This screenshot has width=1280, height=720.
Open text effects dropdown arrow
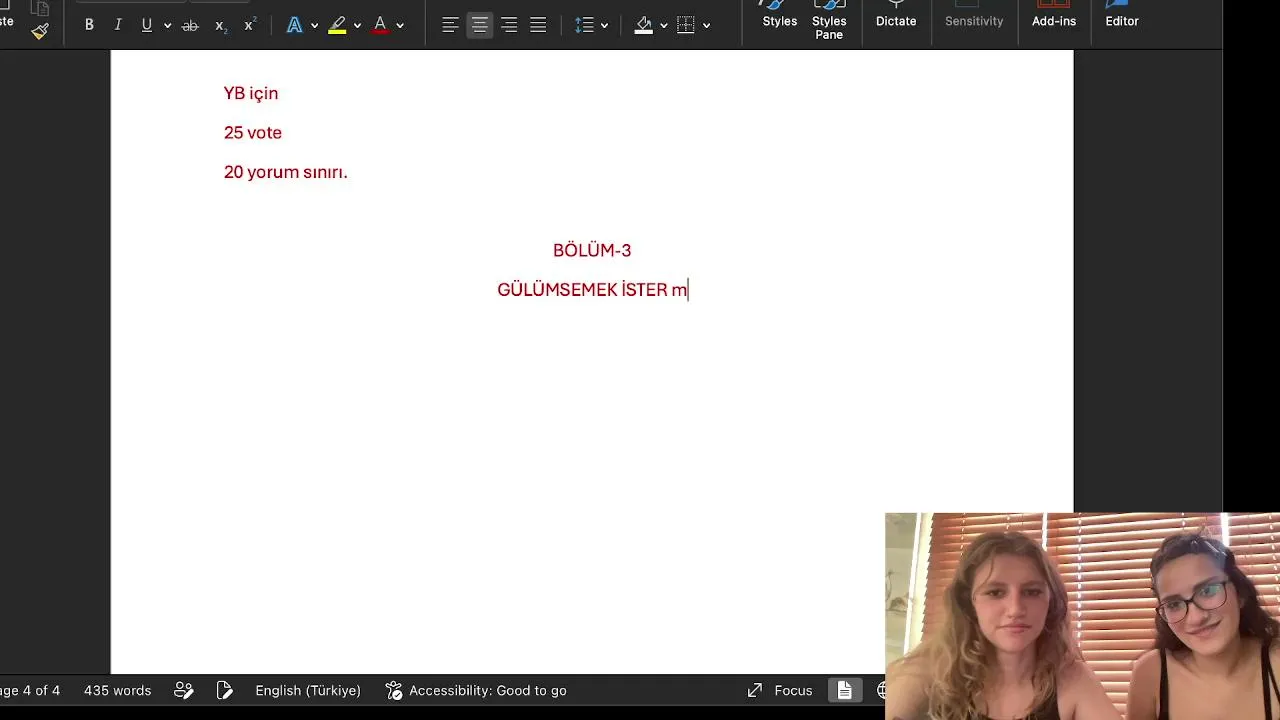coord(314,25)
